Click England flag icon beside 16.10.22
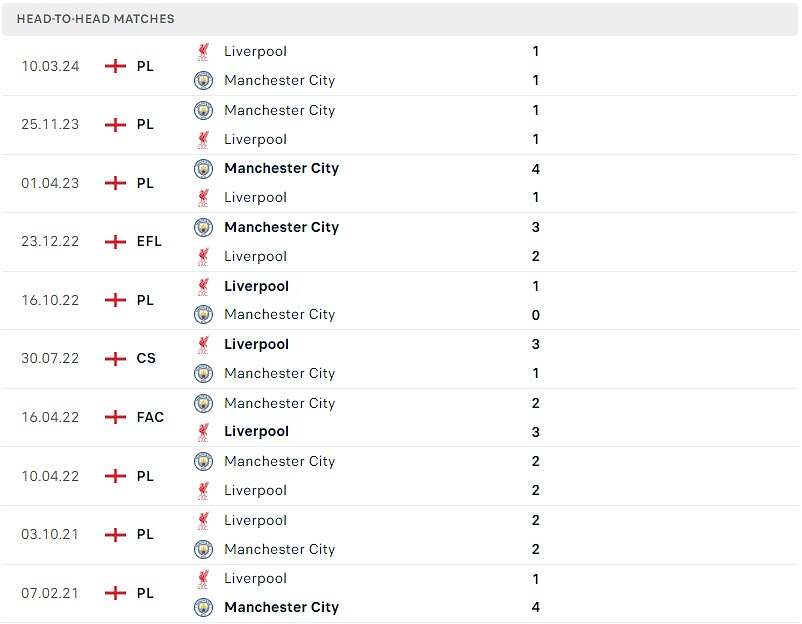The image size is (802, 624). click(x=115, y=300)
